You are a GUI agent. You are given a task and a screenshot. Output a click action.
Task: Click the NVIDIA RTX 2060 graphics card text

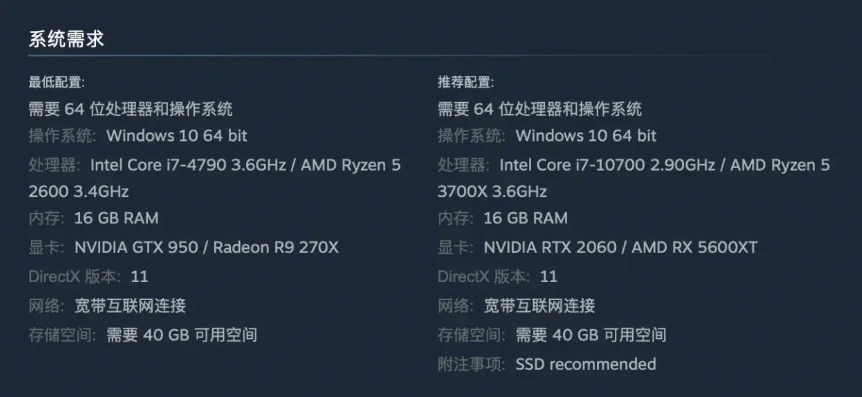point(550,247)
